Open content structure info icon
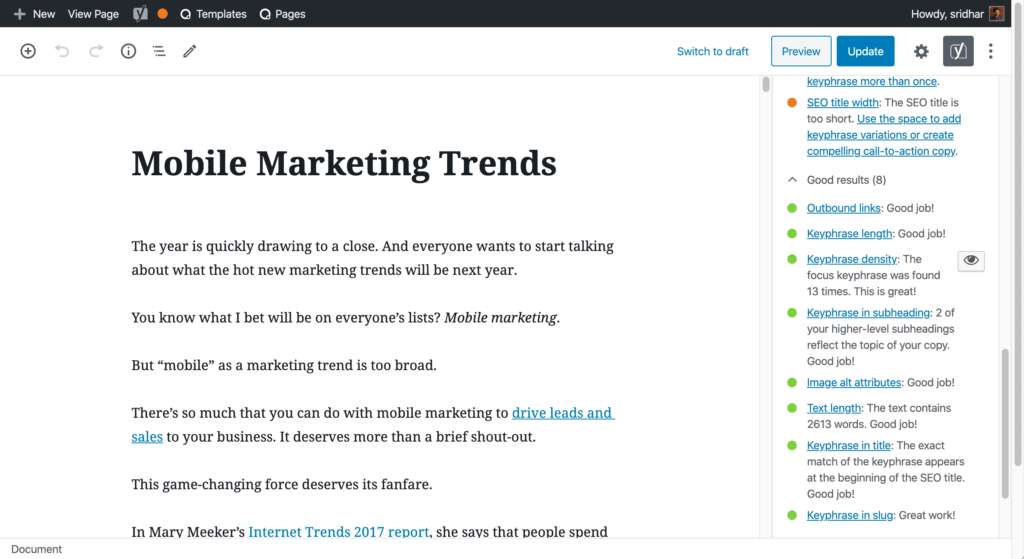 point(128,51)
